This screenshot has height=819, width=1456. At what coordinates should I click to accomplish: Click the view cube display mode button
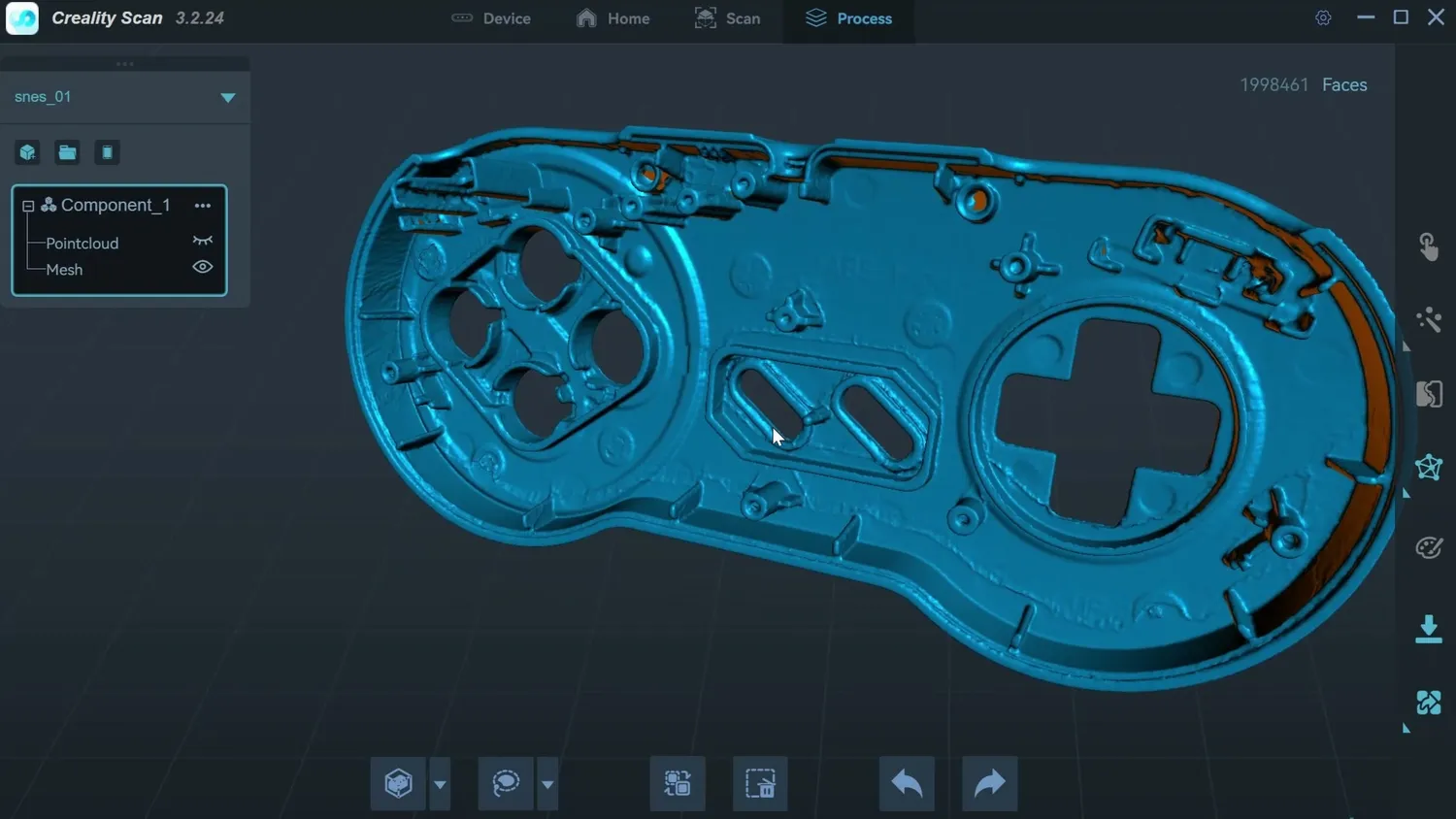[x=398, y=783]
